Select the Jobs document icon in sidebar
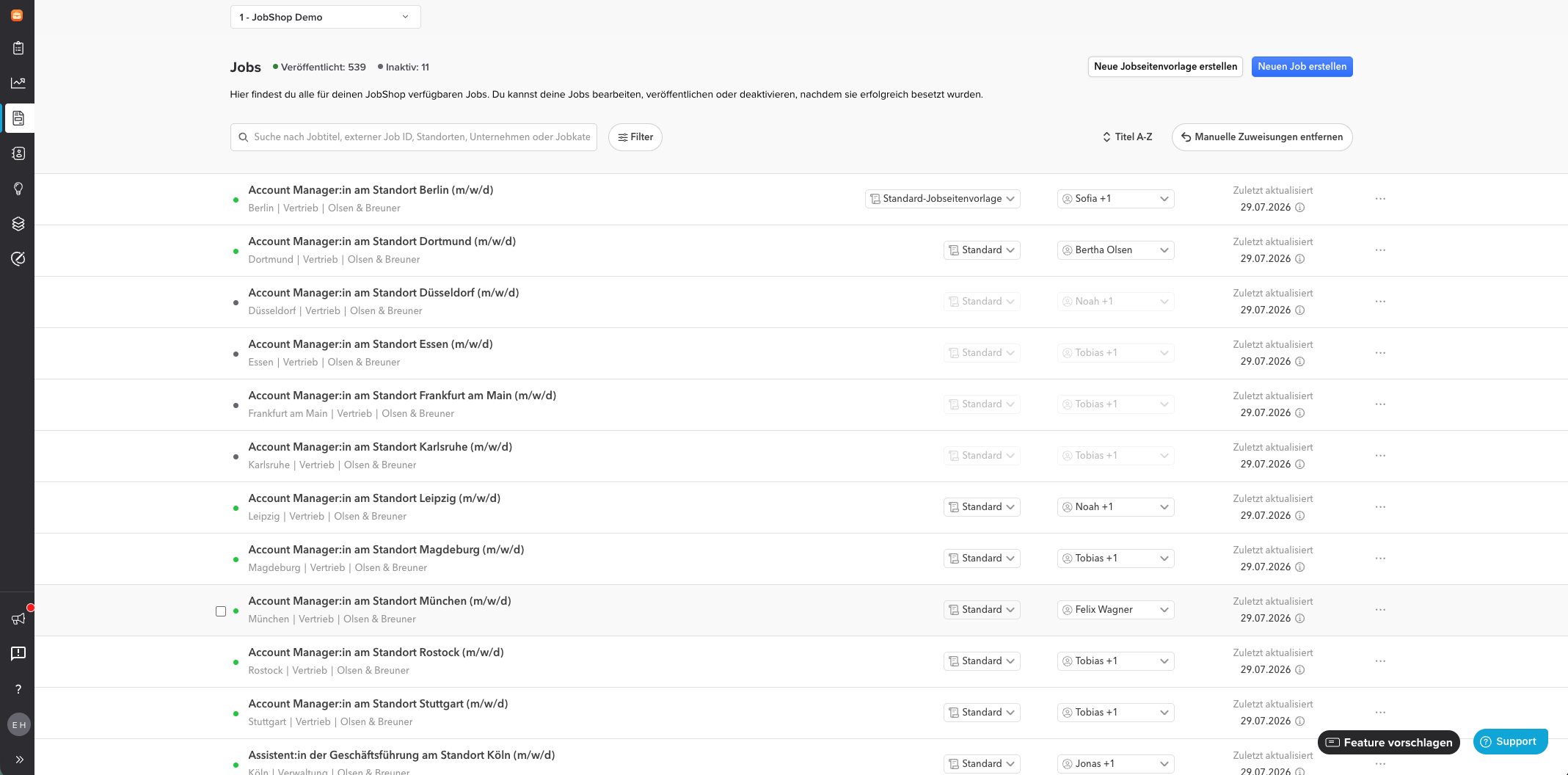The height and width of the screenshot is (775, 1568). point(18,118)
